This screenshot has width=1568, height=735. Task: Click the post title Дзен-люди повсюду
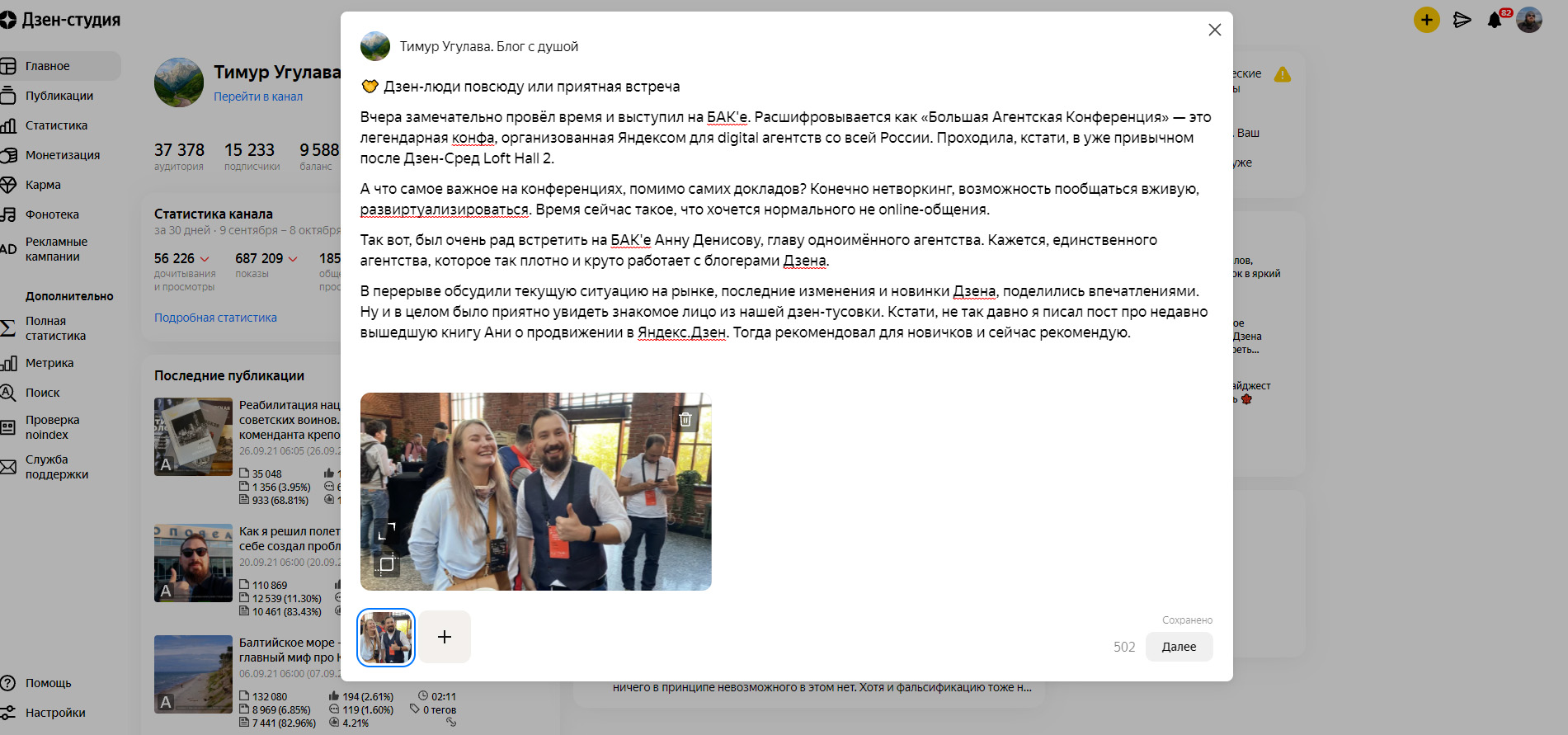[x=531, y=87]
